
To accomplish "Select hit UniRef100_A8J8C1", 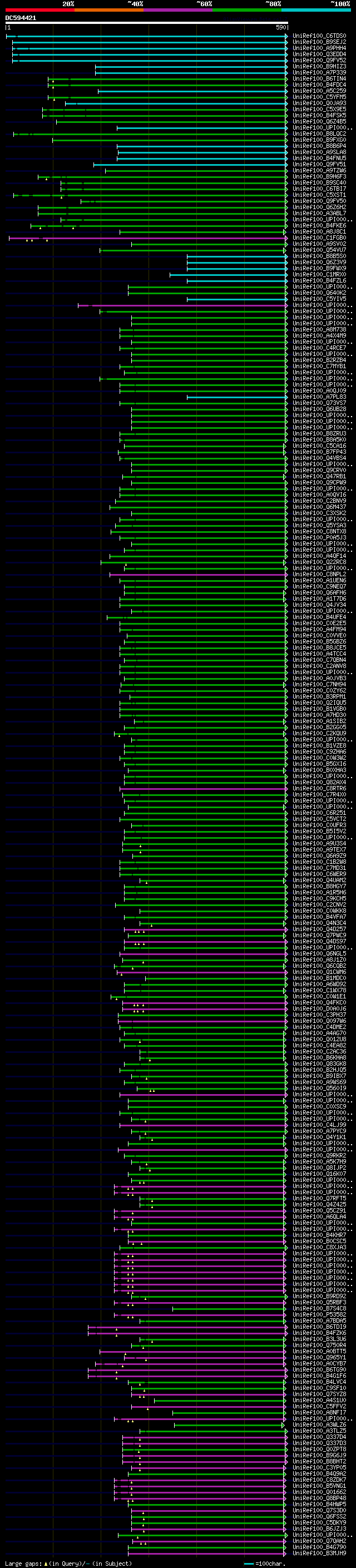I will coord(319,232).
